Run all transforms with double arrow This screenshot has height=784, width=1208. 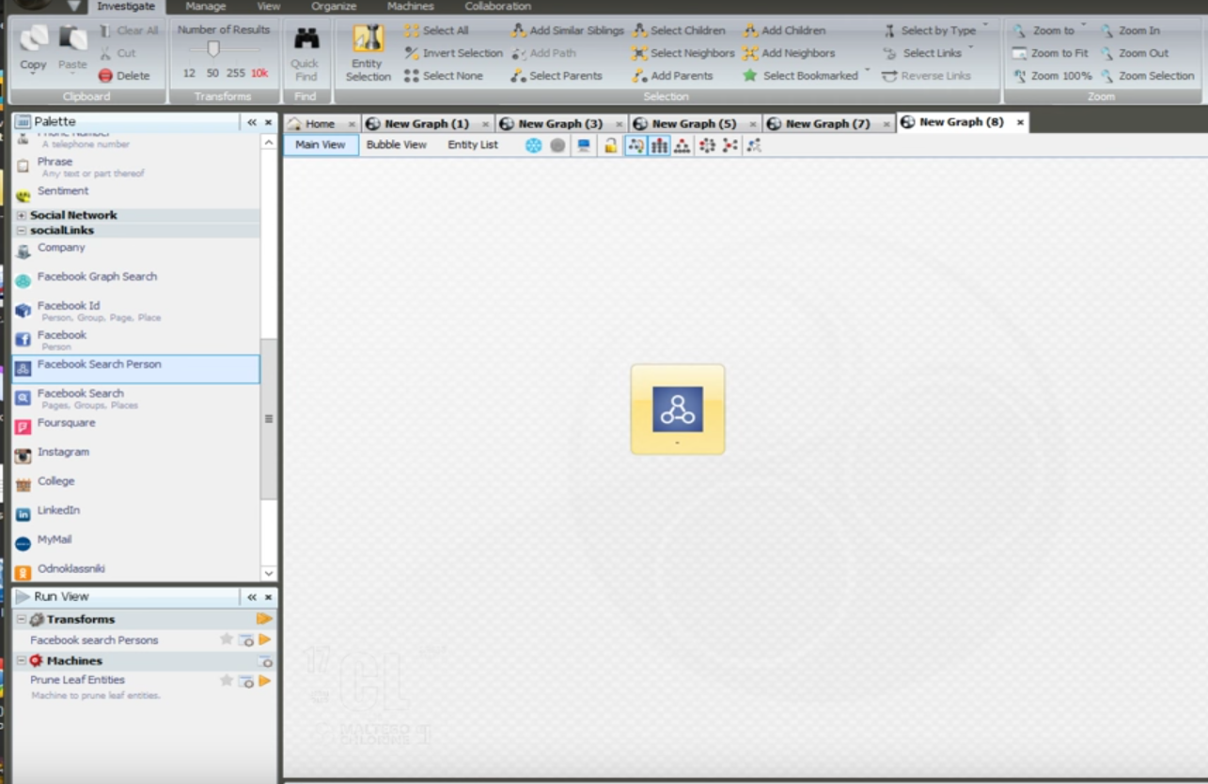pos(264,619)
